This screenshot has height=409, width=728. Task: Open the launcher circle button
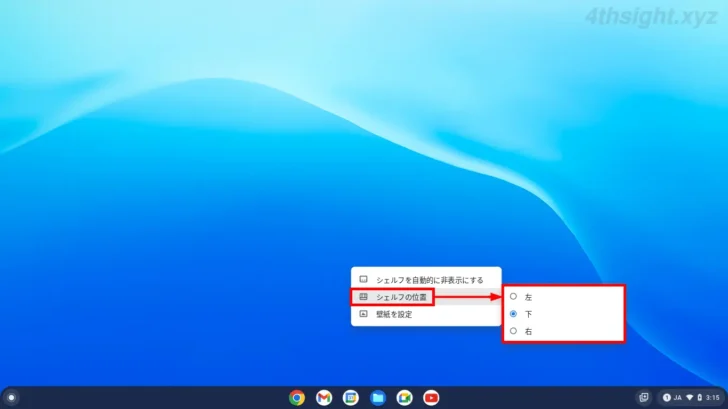coord(12,397)
